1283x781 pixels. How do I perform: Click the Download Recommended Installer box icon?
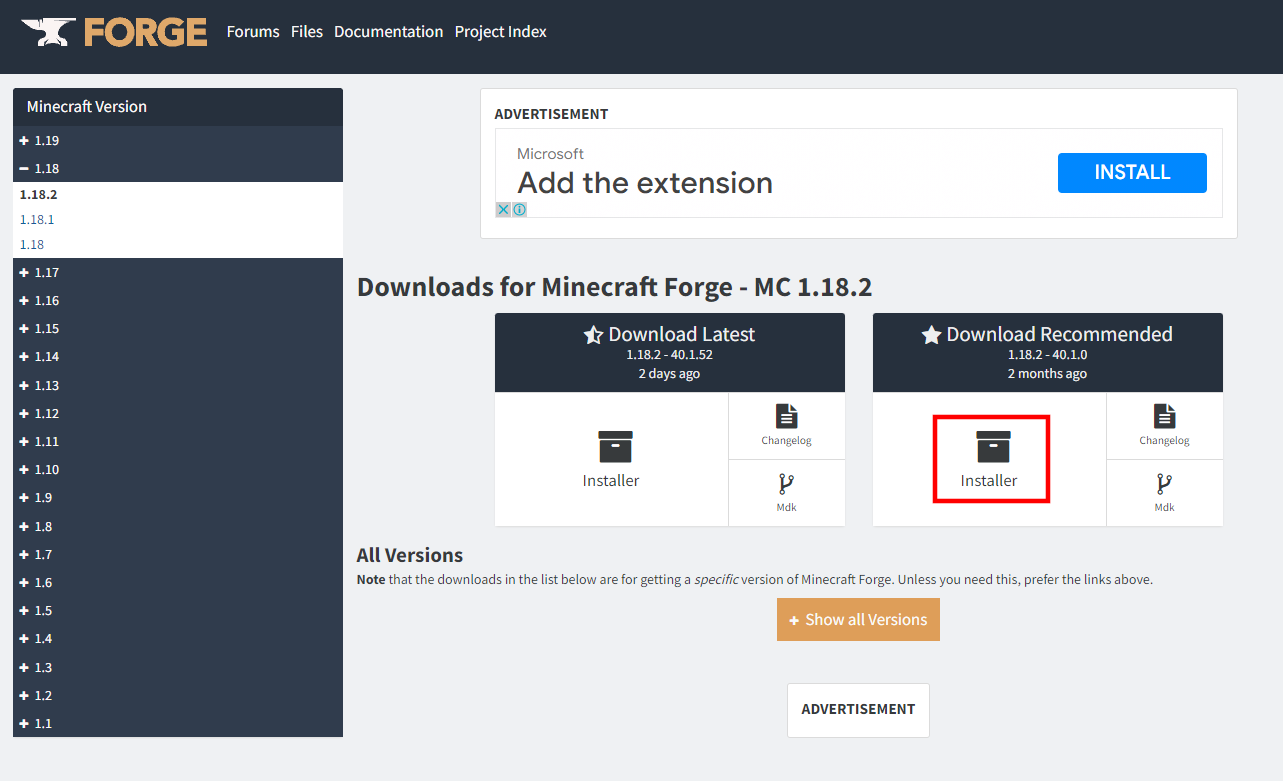pyautogui.click(x=993, y=447)
